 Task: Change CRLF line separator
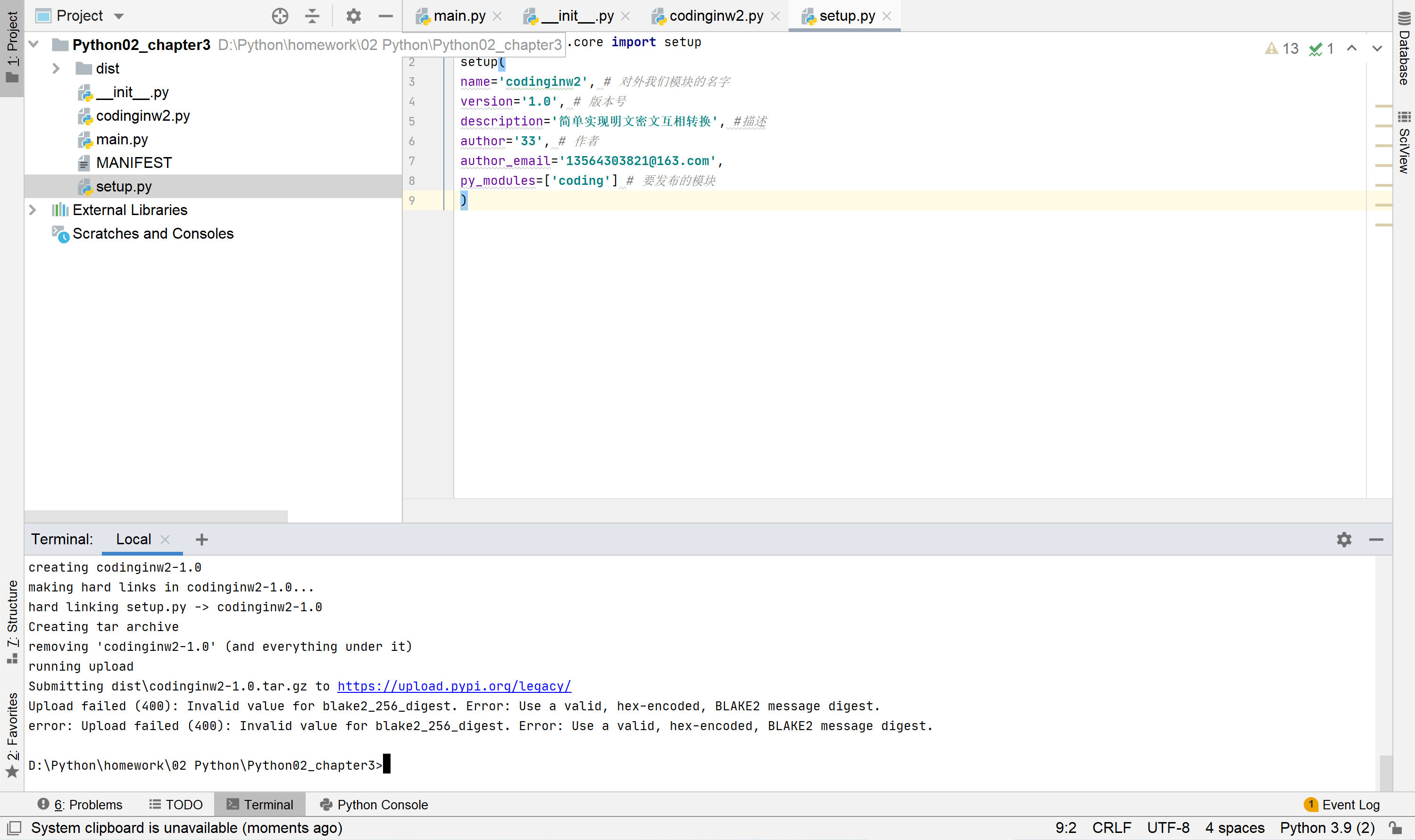[x=1111, y=828]
